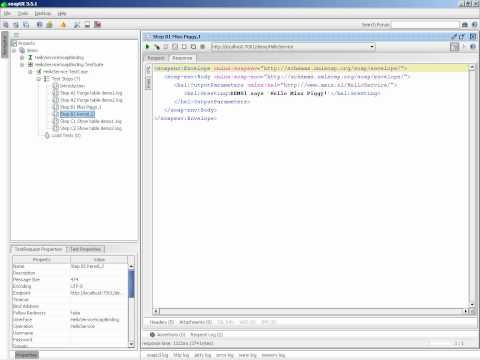
Task: Expand the HelloServiceSoapBinding interface node
Action: point(22,57)
